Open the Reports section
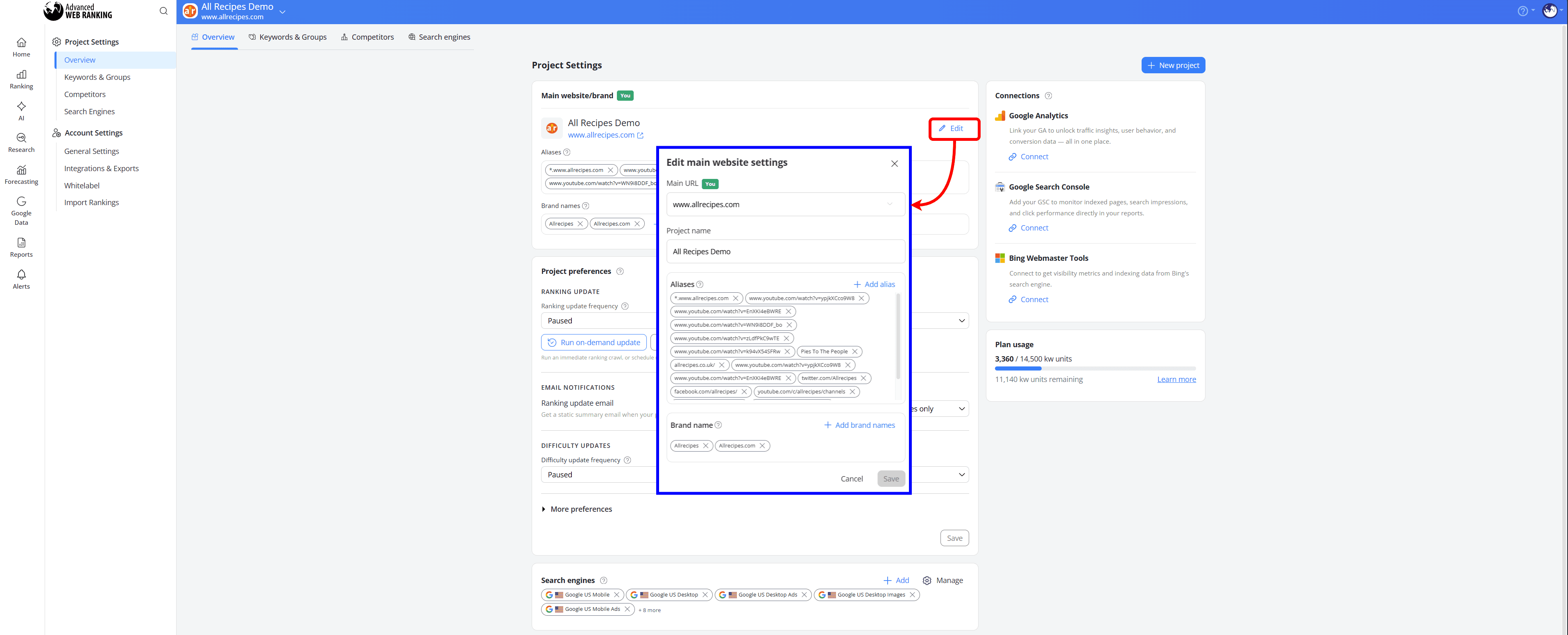 (x=21, y=248)
